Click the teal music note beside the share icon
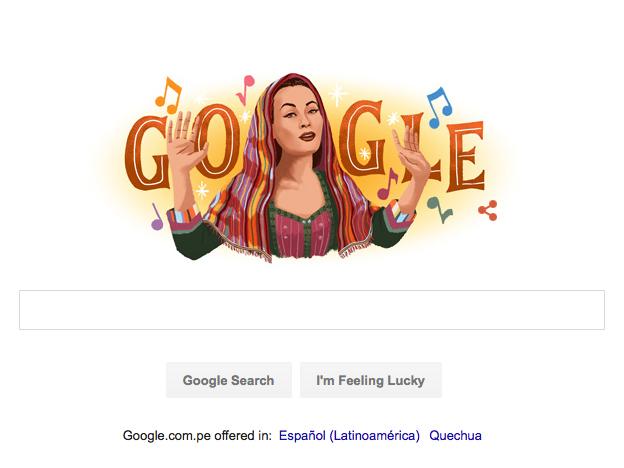 [x=439, y=209]
